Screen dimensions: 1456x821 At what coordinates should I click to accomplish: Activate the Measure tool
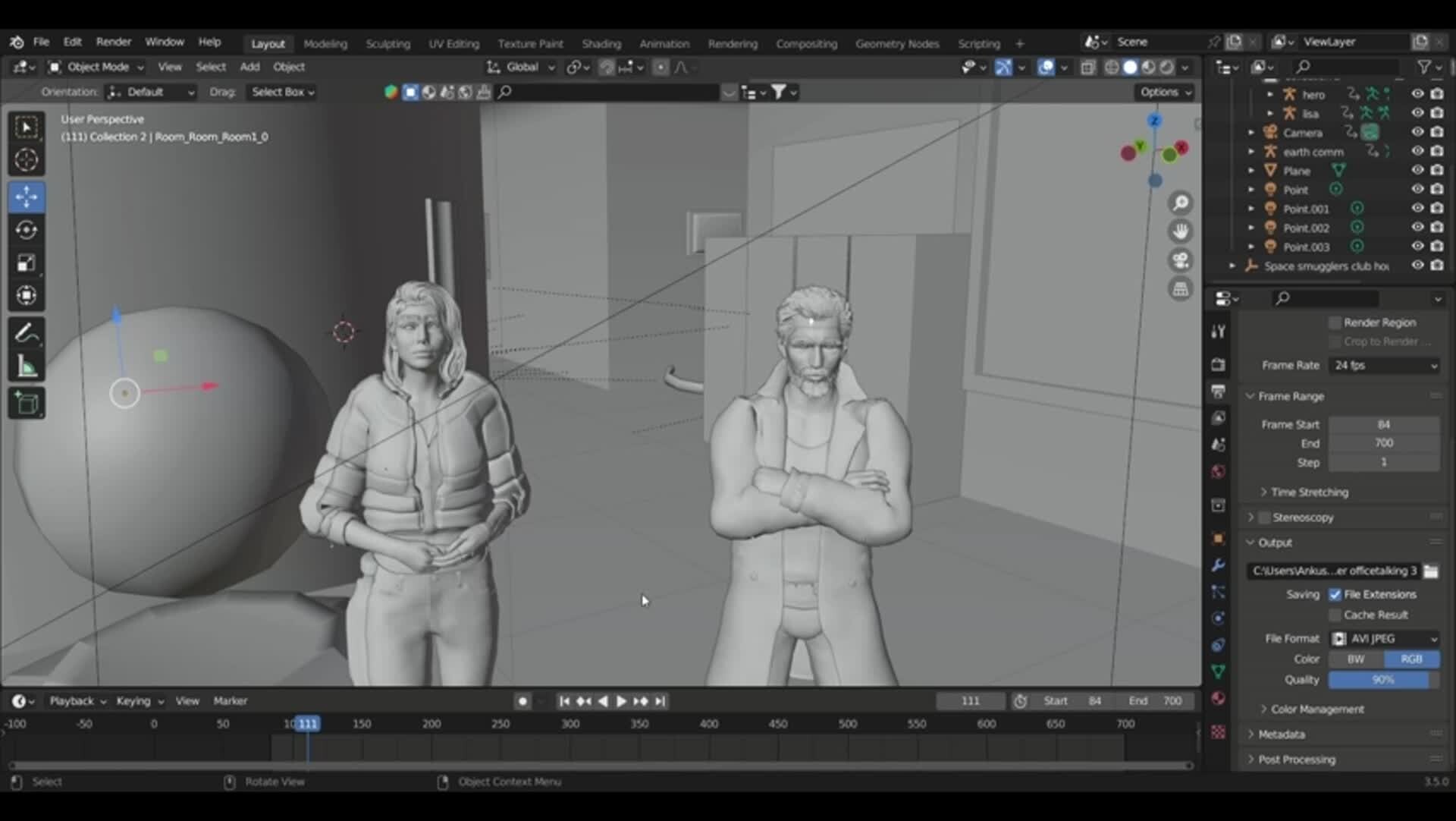pos(27,366)
